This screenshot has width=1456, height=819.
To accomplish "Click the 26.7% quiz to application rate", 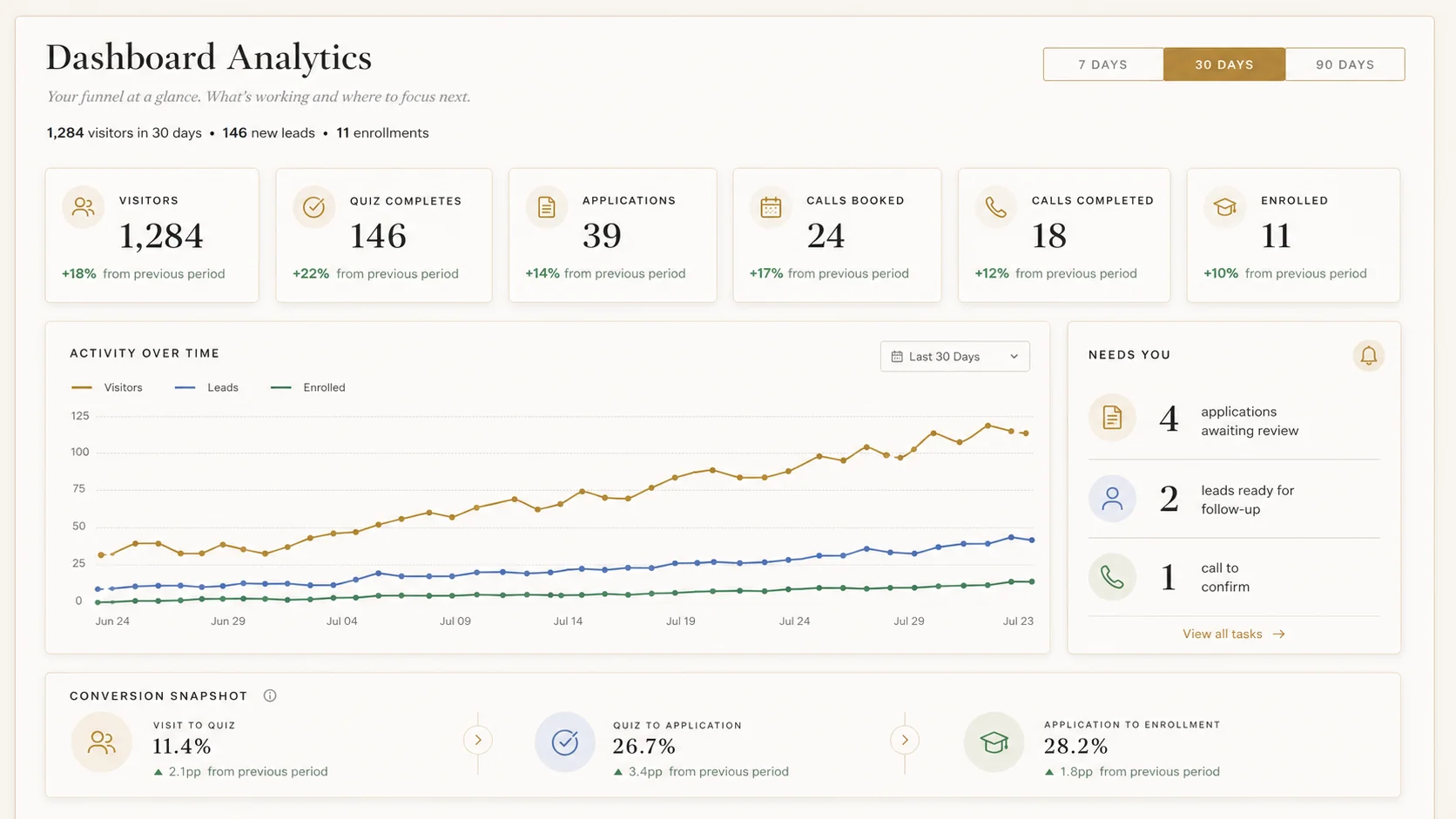I will click(x=644, y=747).
